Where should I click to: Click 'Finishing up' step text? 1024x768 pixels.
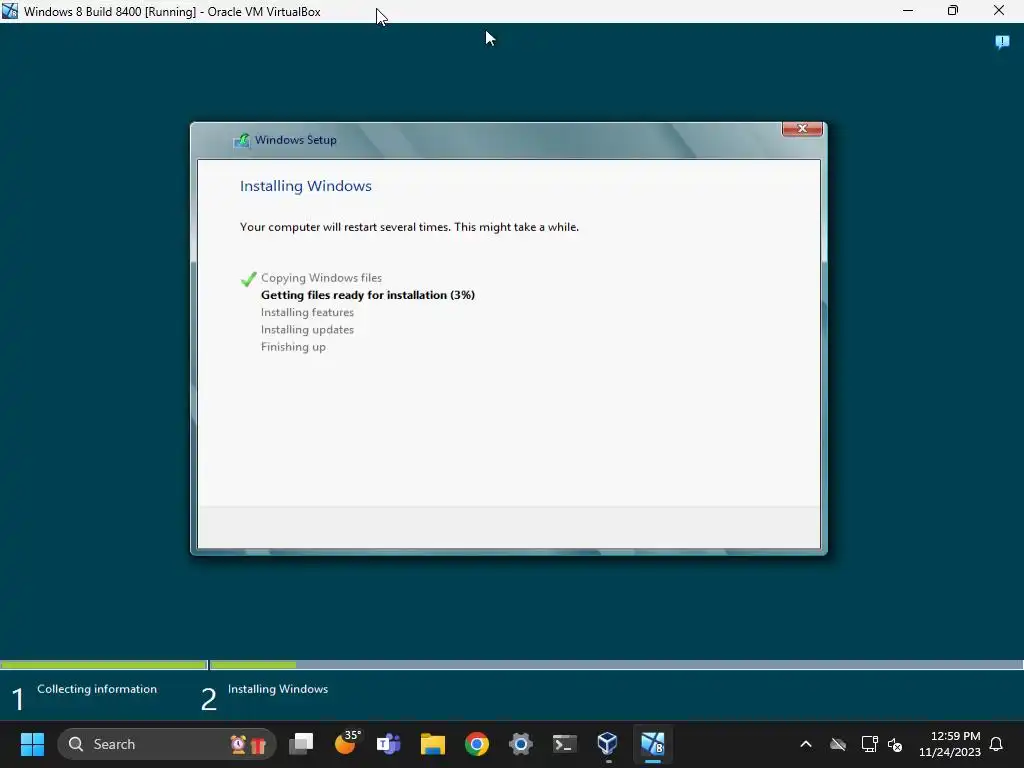293,347
